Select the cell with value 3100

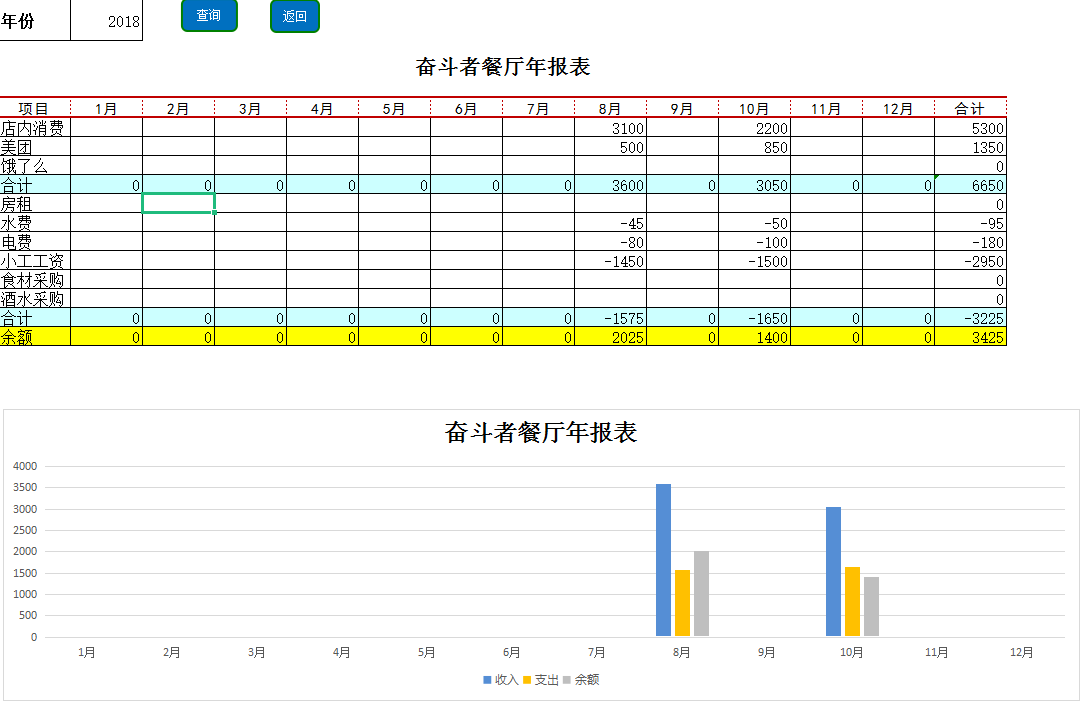pyautogui.click(x=611, y=128)
